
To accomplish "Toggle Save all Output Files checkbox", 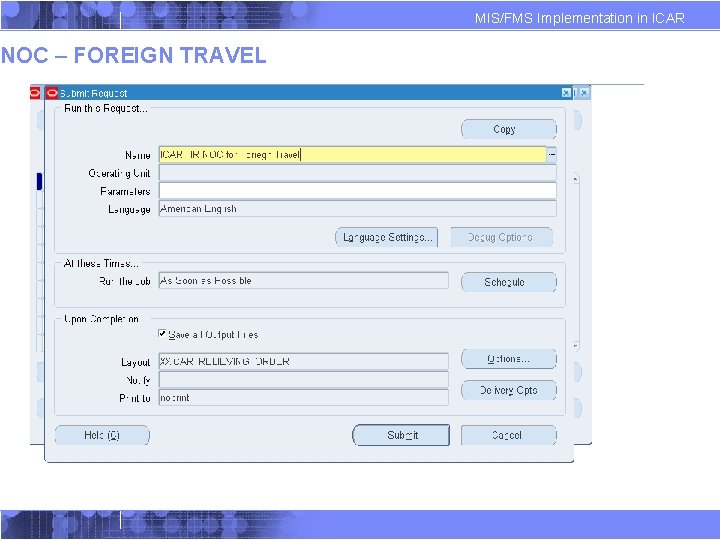I will 162,334.
